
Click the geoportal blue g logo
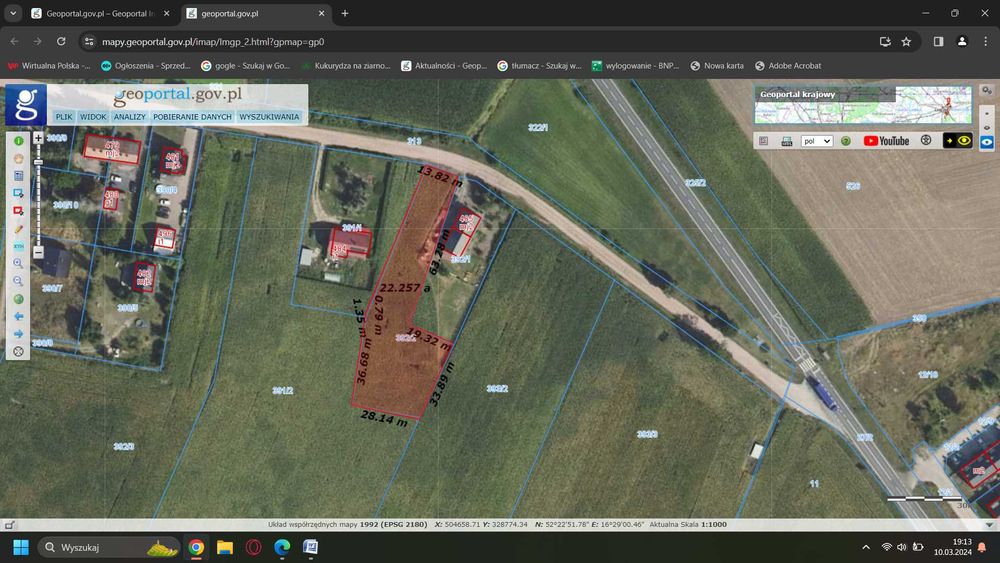(26, 105)
